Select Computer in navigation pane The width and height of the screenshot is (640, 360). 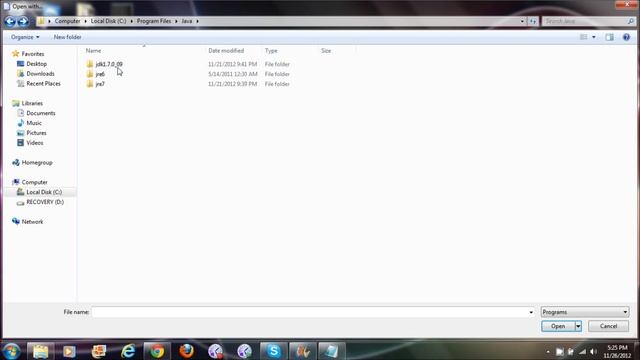pos(34,182)
